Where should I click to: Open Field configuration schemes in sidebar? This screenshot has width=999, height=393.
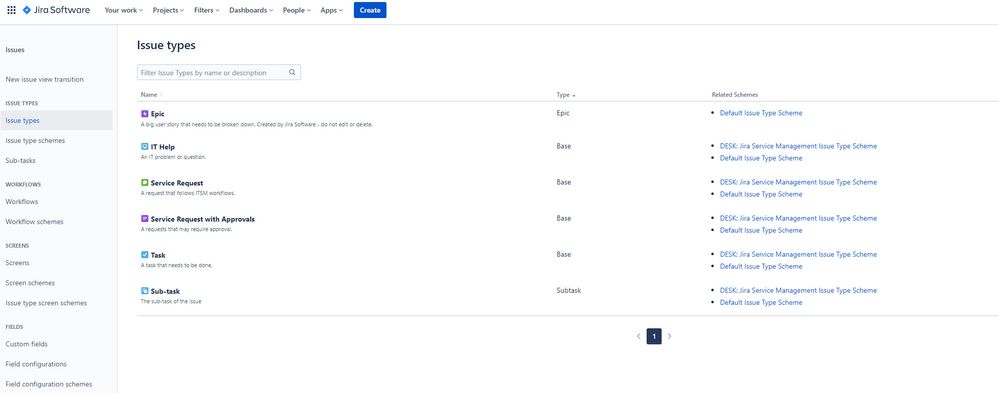coord(48,385)
